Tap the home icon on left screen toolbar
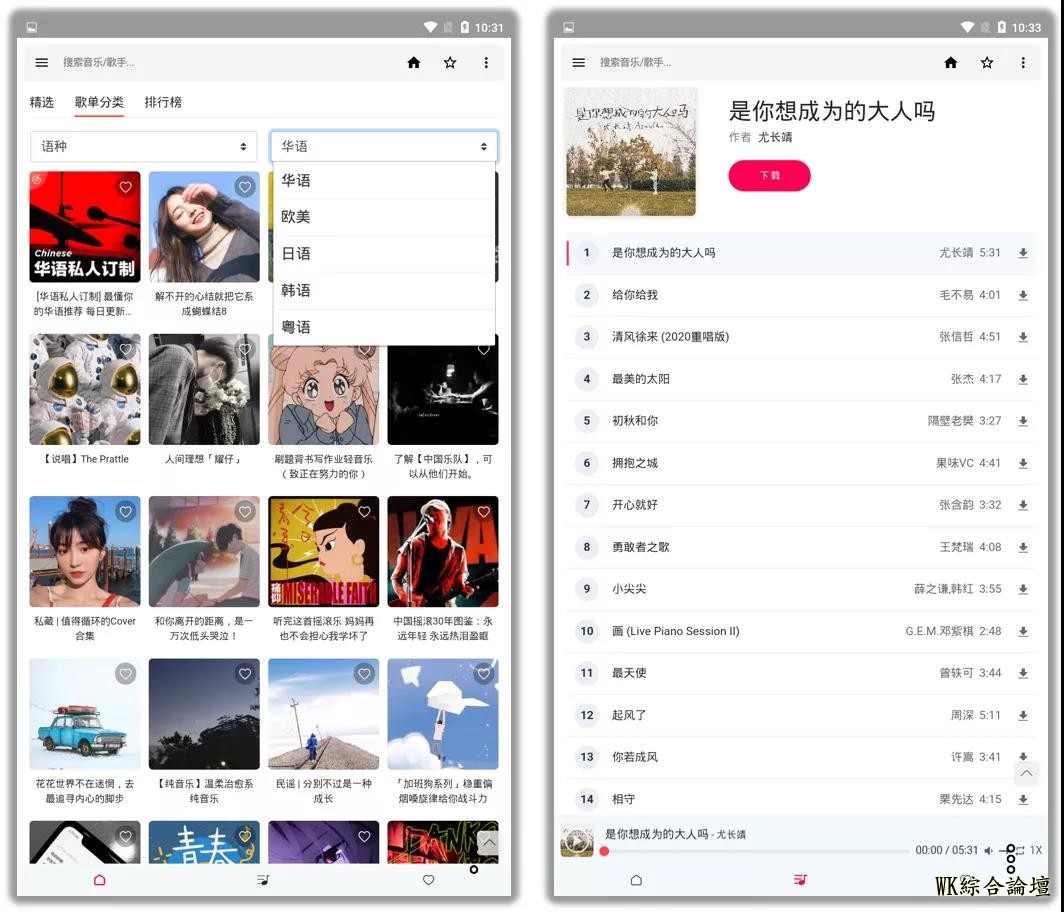This screenshot has height=912, width=1064. click(413, 62)
